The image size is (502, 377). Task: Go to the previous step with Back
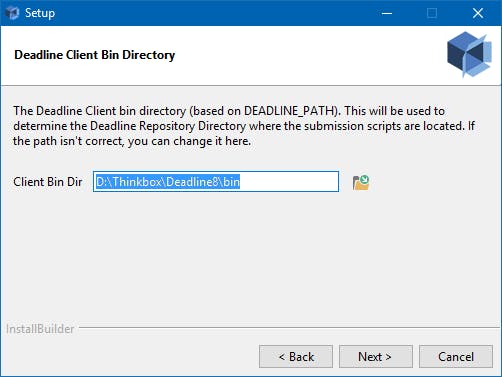click(296, 357)
